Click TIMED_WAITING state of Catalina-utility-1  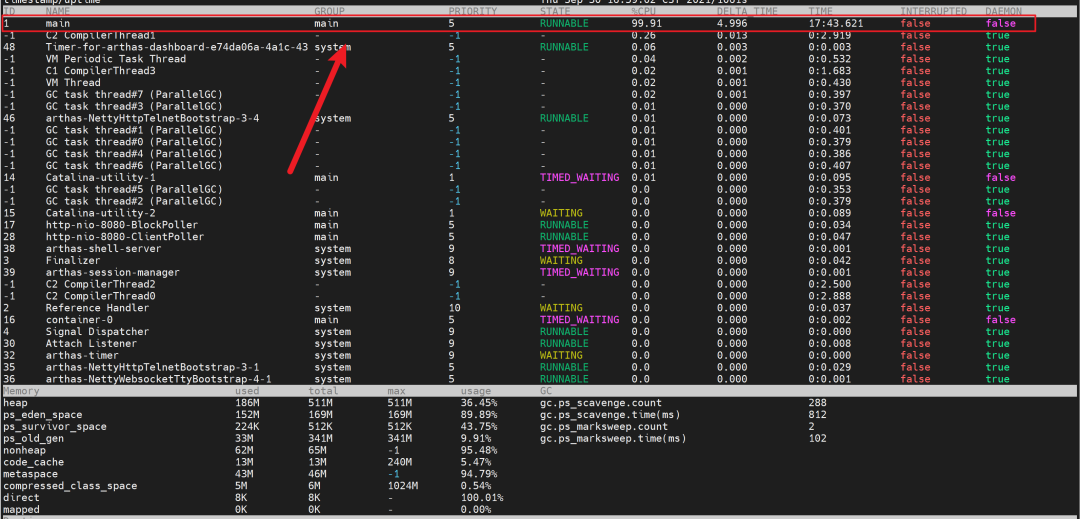(x=579, y=178)
